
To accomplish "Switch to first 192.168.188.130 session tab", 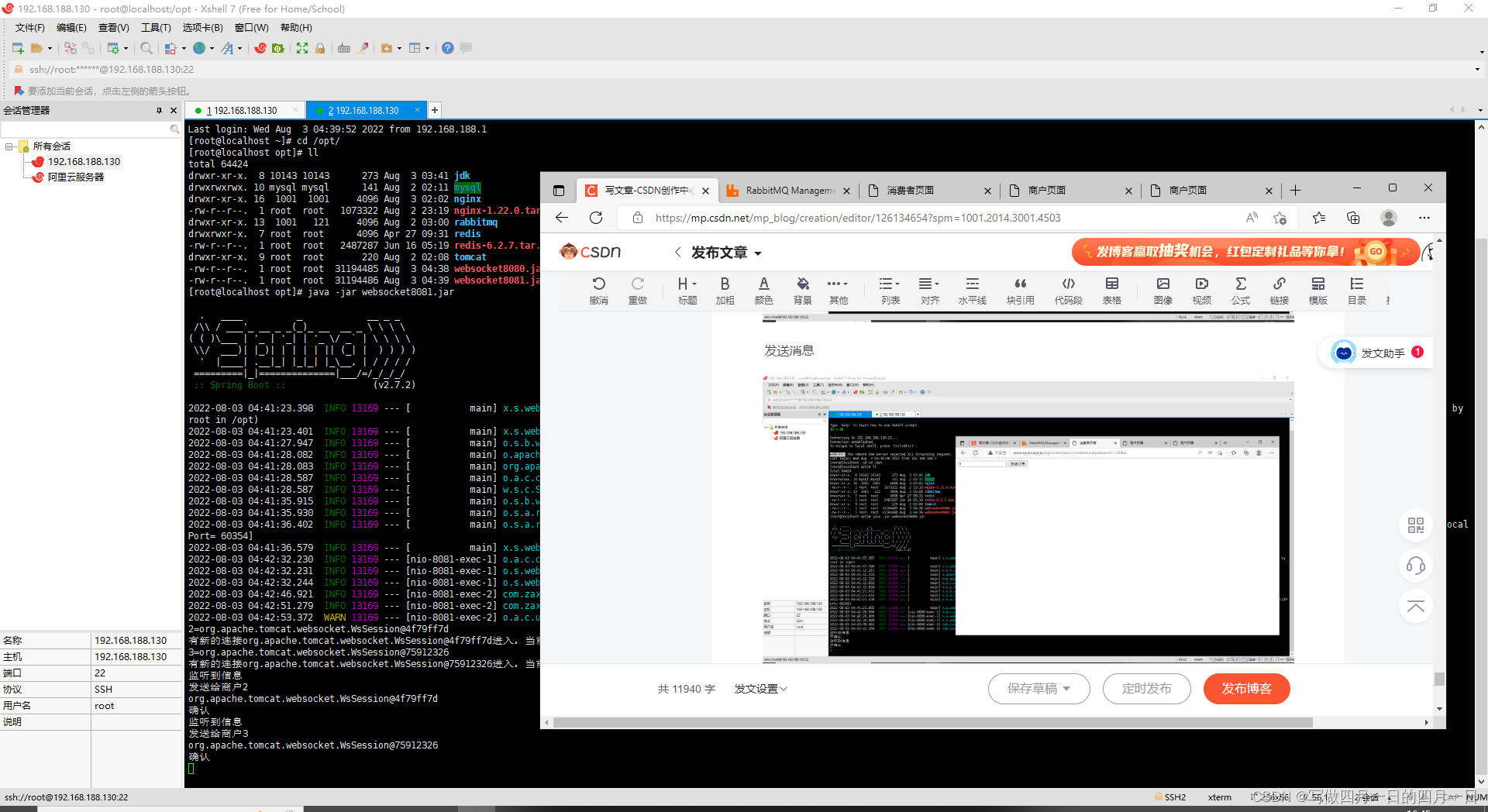I will [x=245, y=111].
